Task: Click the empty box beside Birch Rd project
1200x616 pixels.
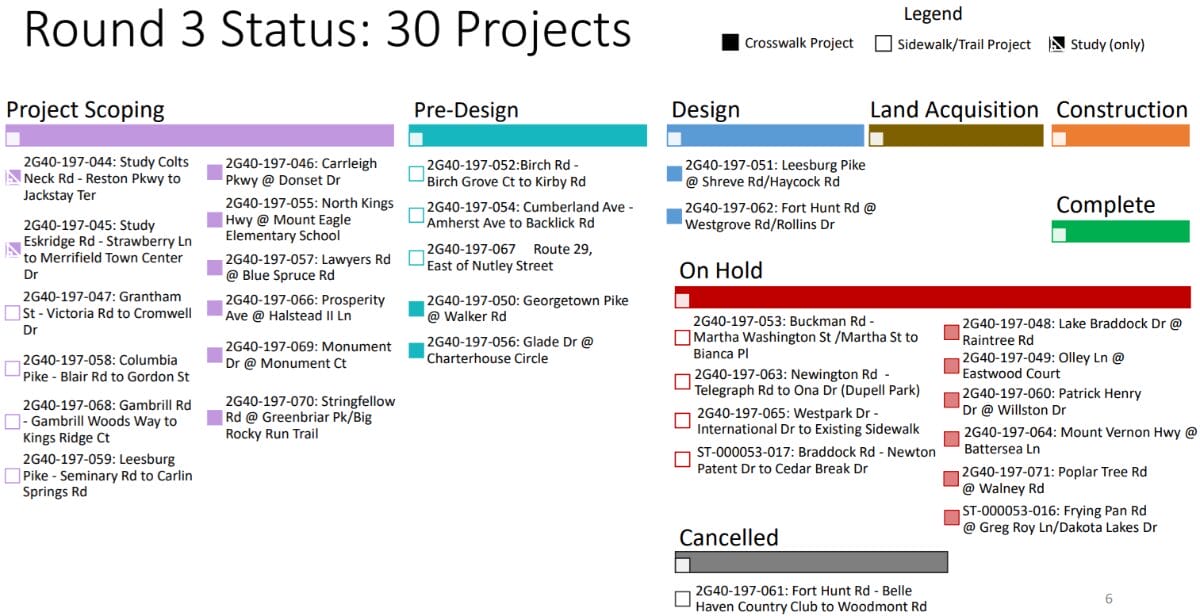Action: coord(416,174)
